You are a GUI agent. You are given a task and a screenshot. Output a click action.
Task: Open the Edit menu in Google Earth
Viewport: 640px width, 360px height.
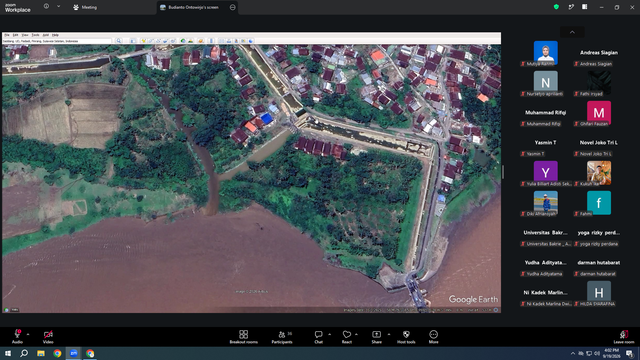coord(15,35)
